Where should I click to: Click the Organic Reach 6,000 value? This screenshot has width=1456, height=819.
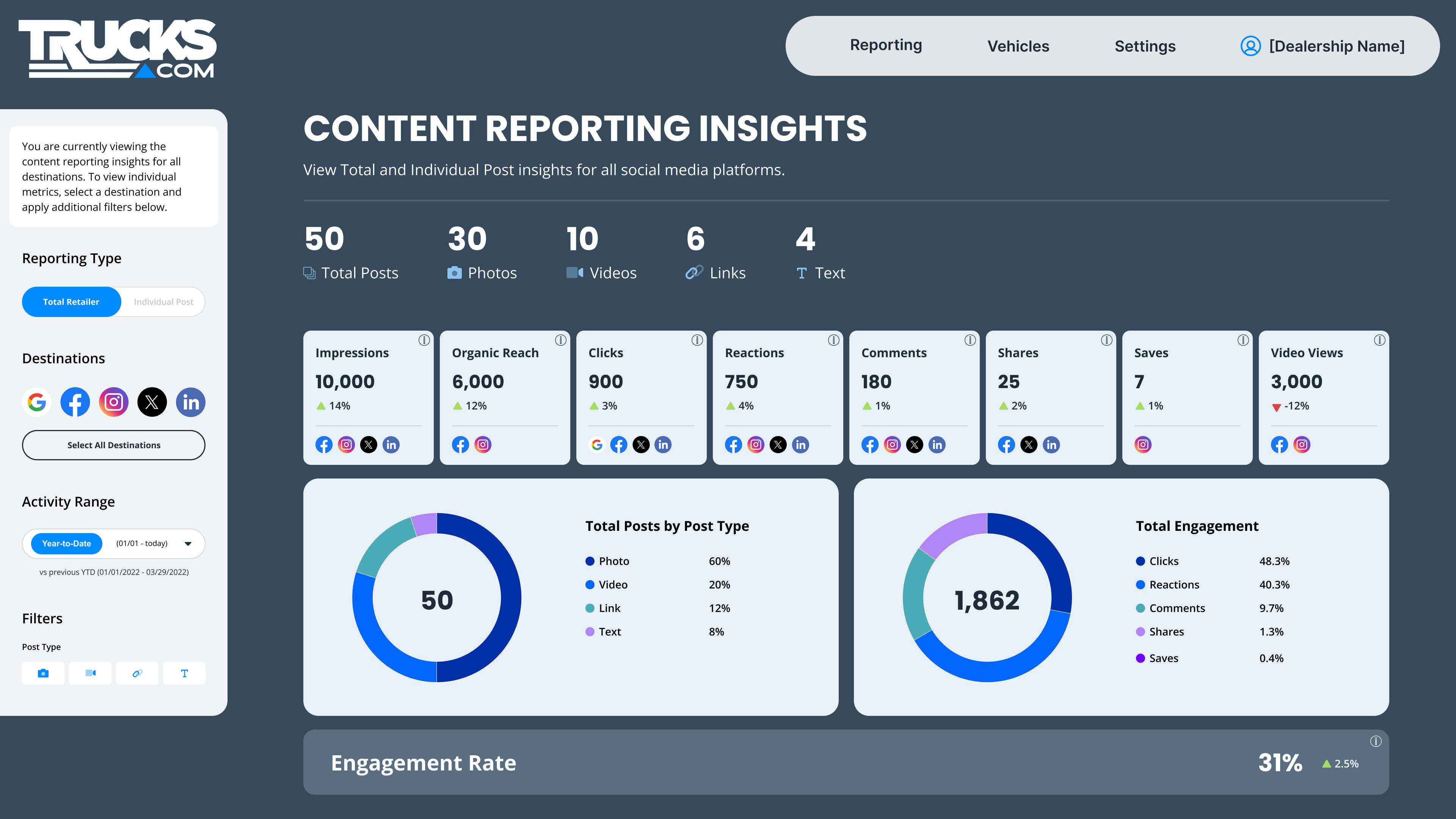click(478, 381)
